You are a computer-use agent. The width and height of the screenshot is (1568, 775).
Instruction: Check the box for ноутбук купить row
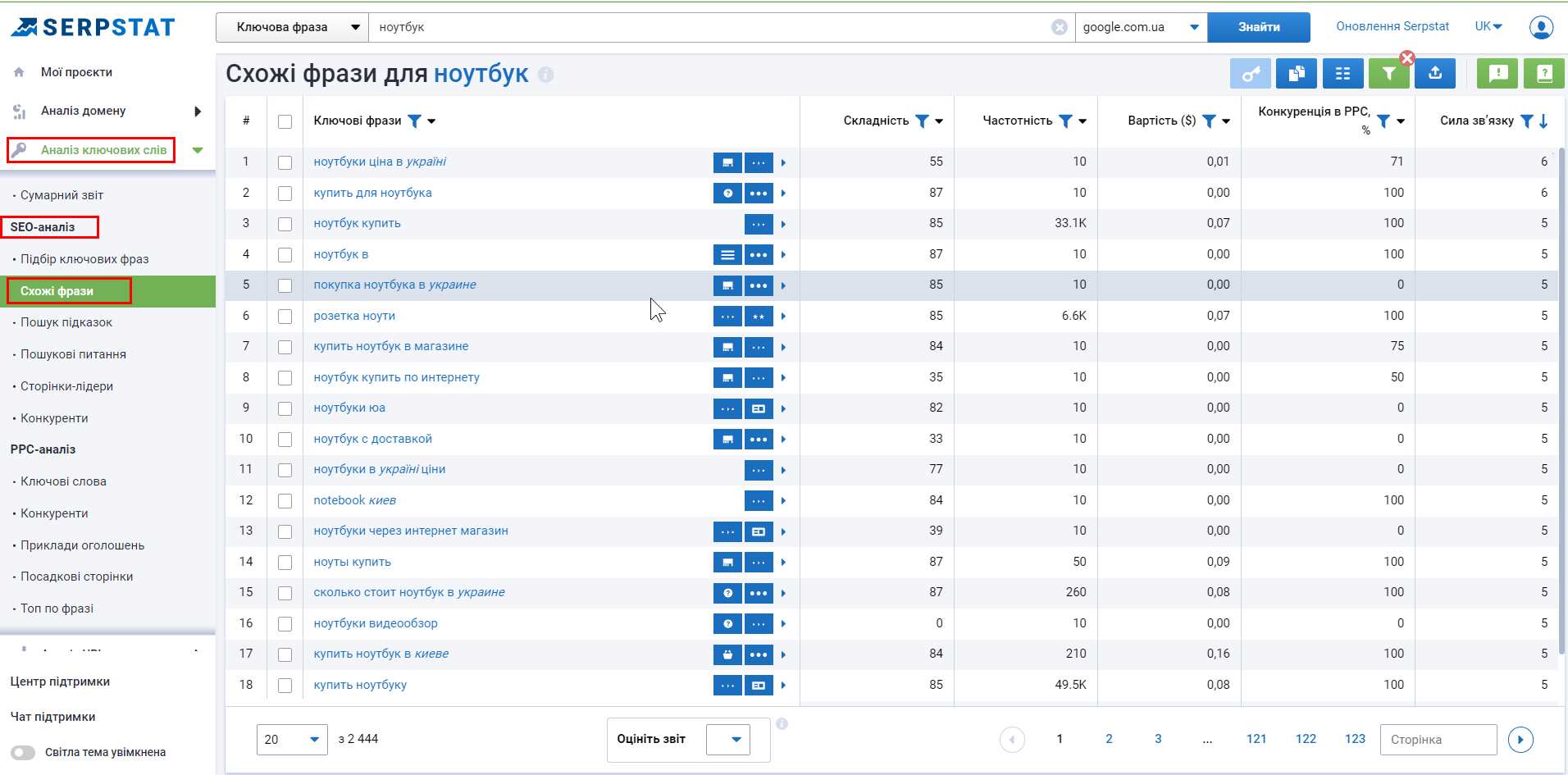coord(285,224)
